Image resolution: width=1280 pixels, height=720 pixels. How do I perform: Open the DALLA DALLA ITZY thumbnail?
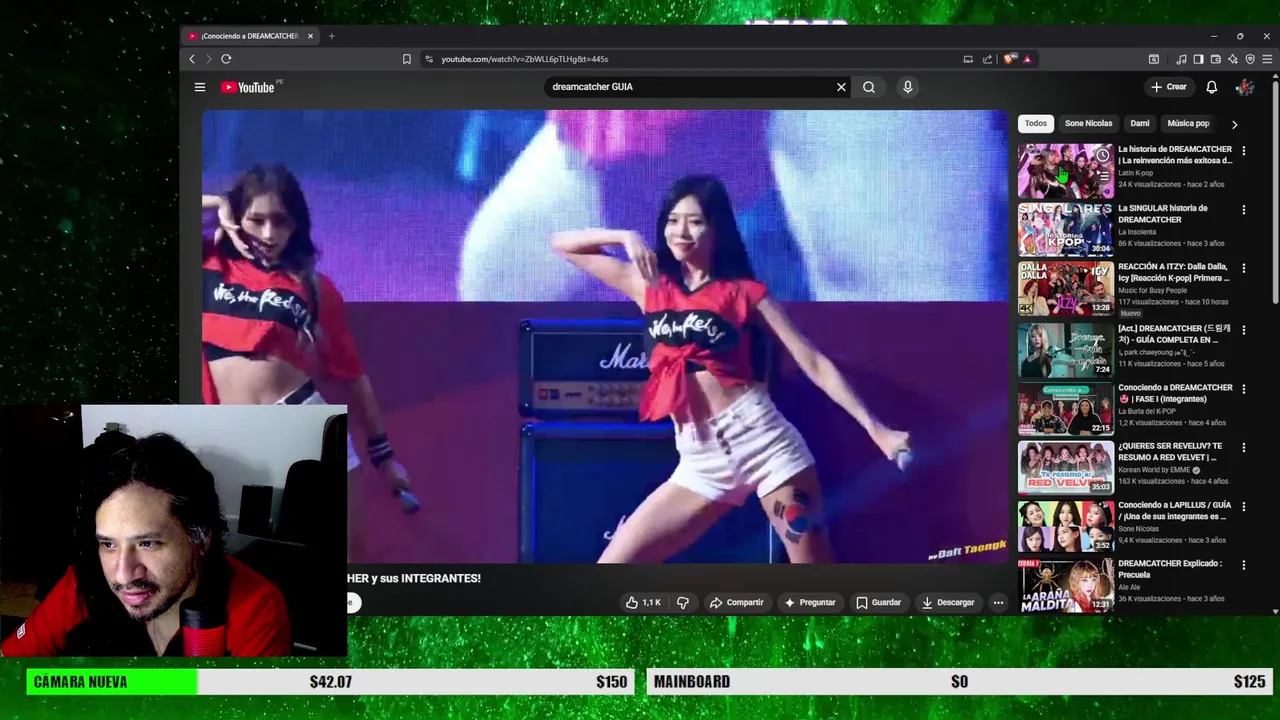(1065, 289)
